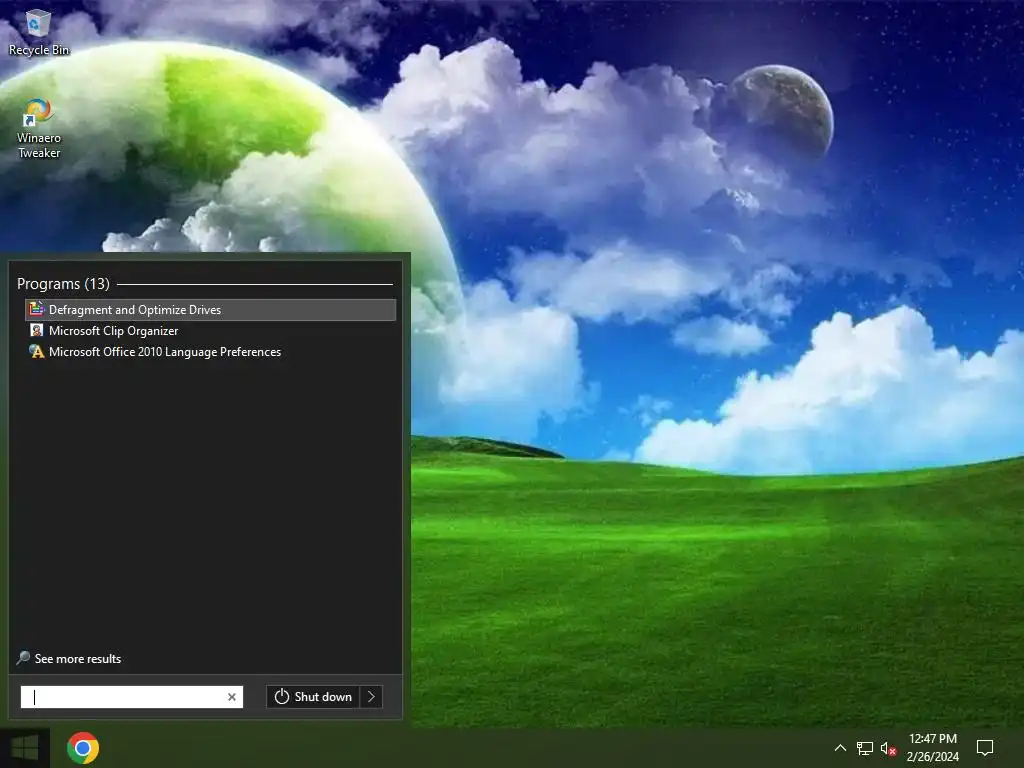Click the muted volume tray icon
Screen dimensions: 1024x768
point(888,748)
